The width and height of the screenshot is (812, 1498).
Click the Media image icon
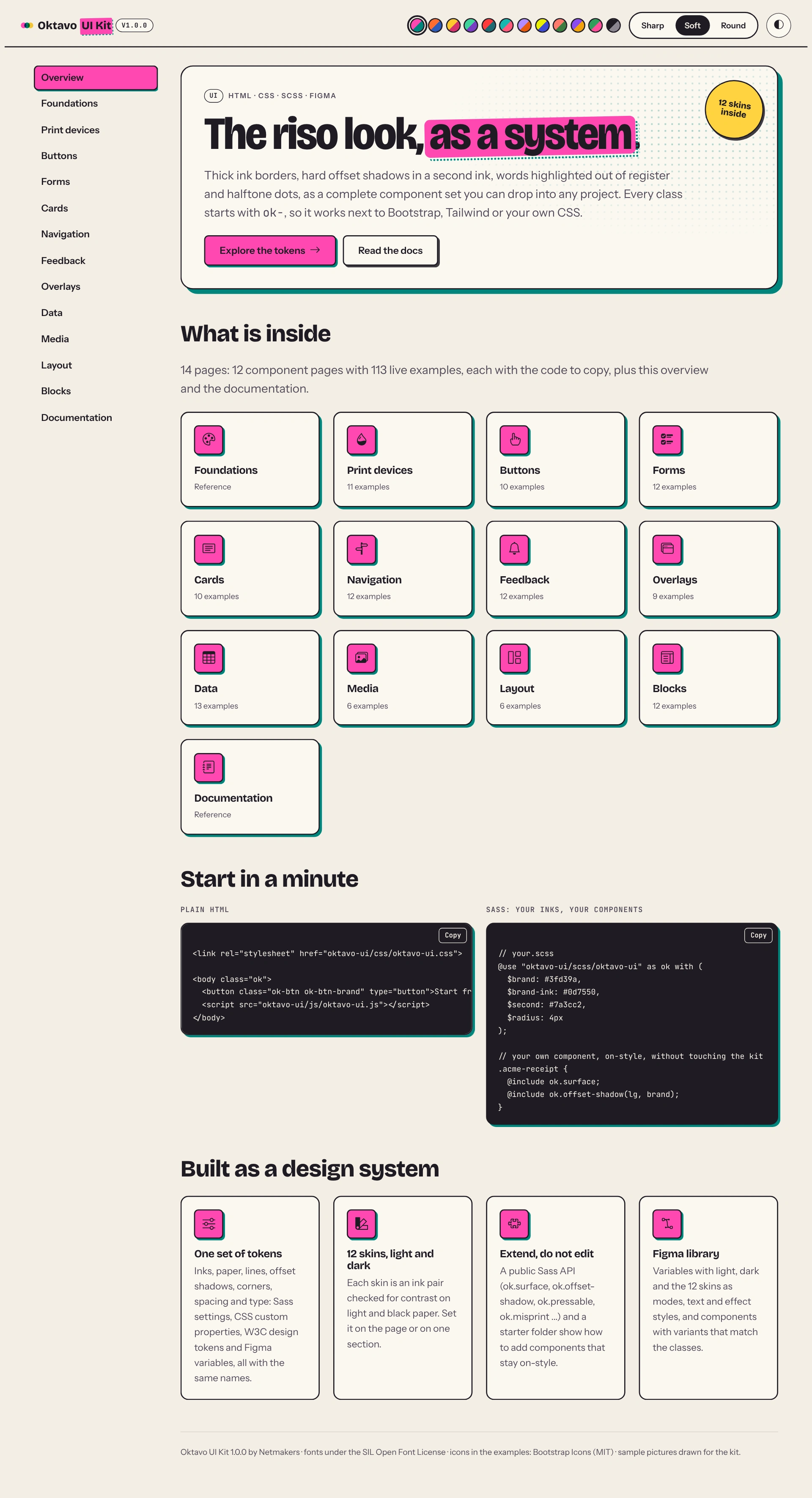pyautogui.click(x=362, y=658)
